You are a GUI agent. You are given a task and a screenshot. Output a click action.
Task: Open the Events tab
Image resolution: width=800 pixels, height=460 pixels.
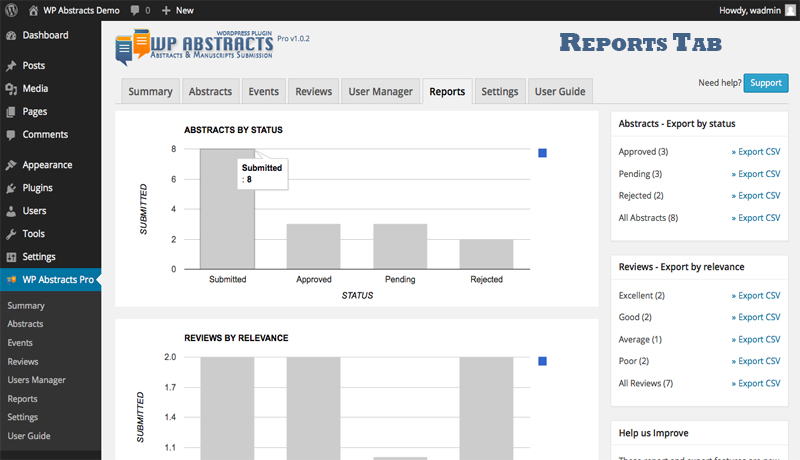(x=264, y=91)
